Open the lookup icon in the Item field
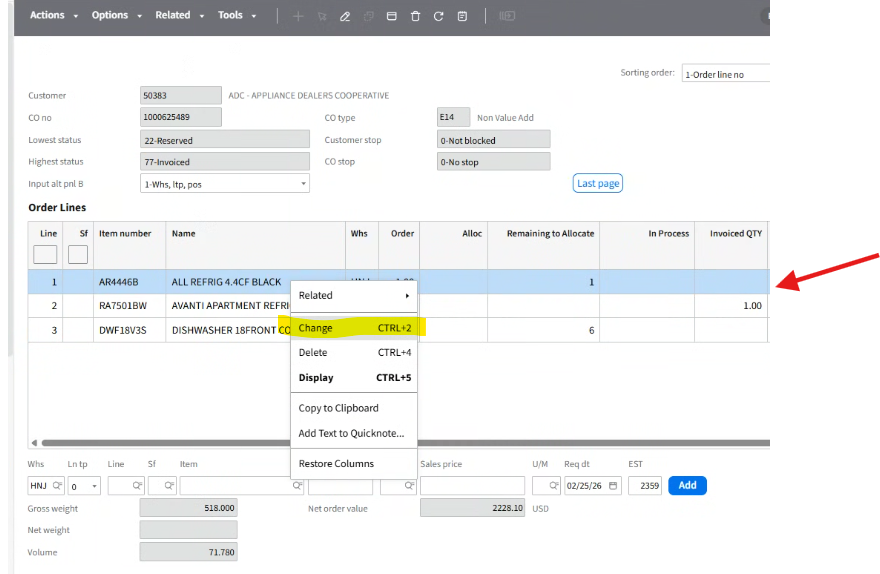The image size is (880, 574). coord(297,485)
